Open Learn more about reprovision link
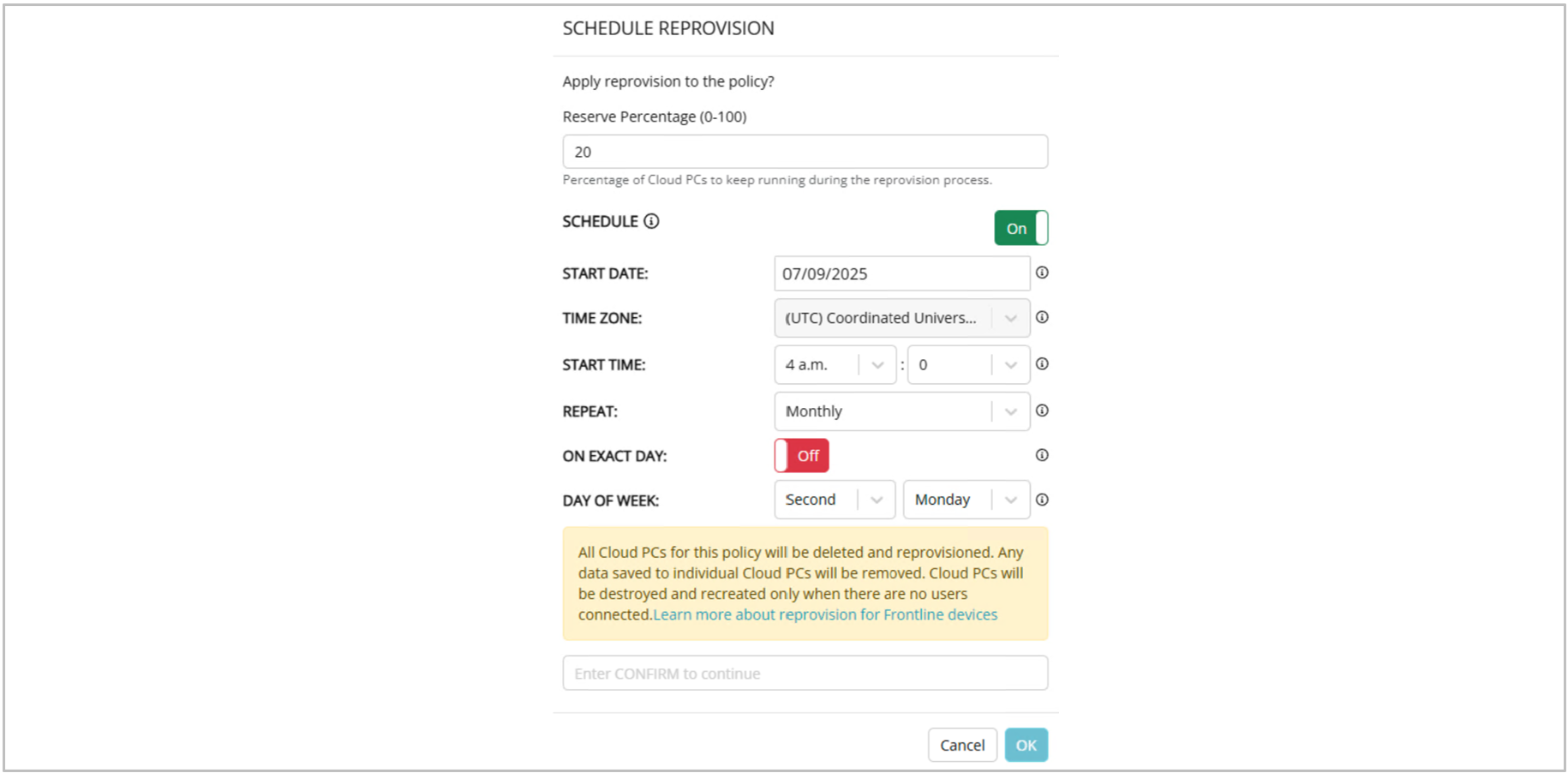The height and width of the screenshot is (773, 1568). coord(825,614)
